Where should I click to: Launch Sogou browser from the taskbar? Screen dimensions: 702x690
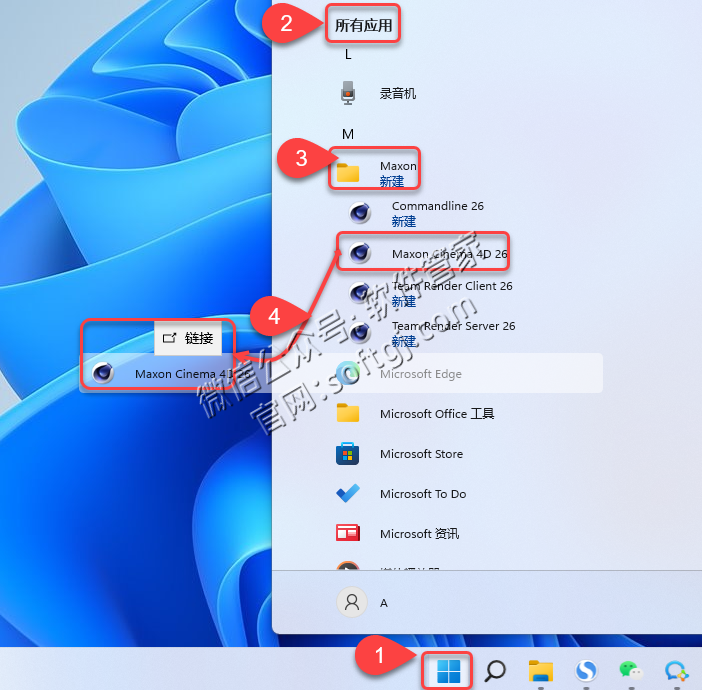[x=588, y=670]
